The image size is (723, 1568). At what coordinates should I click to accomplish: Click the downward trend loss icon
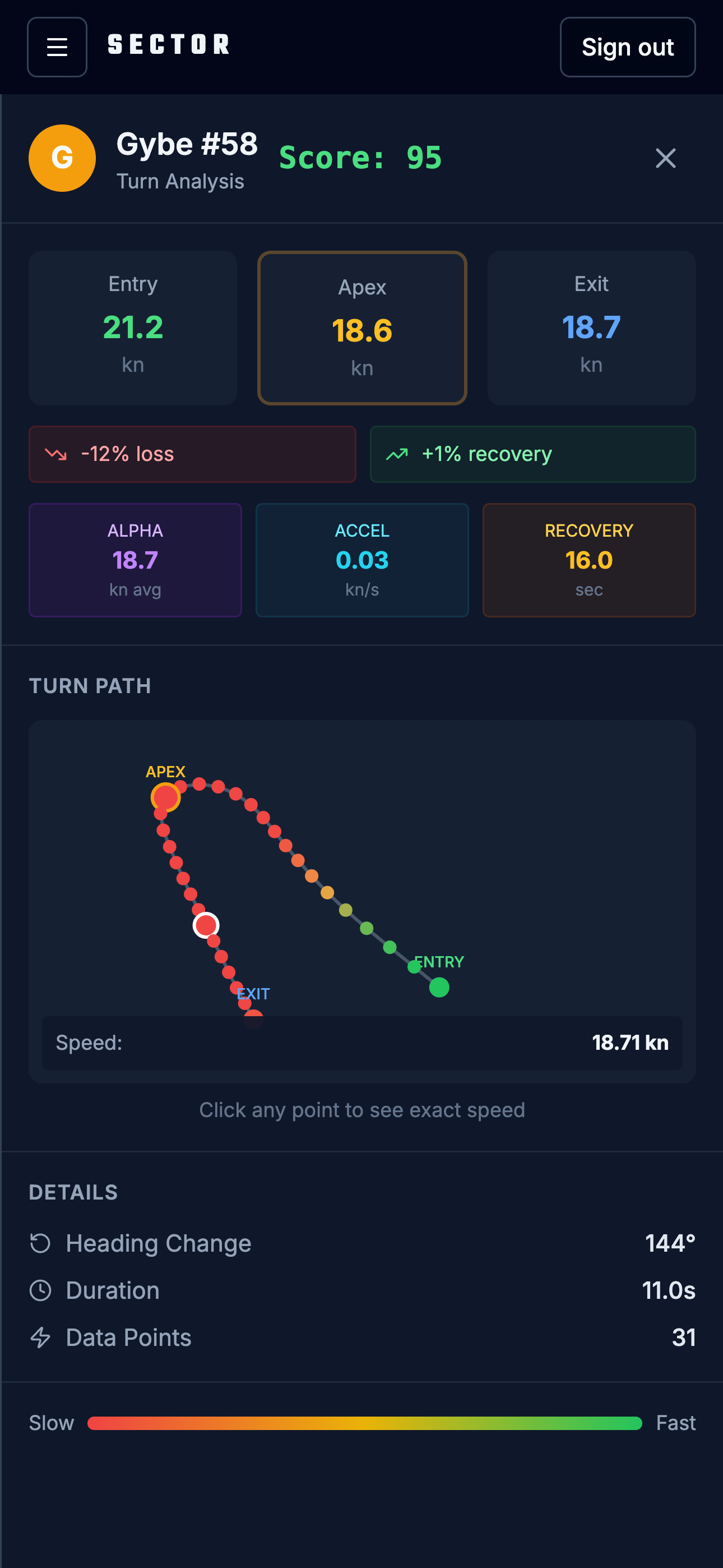[56, 454]
